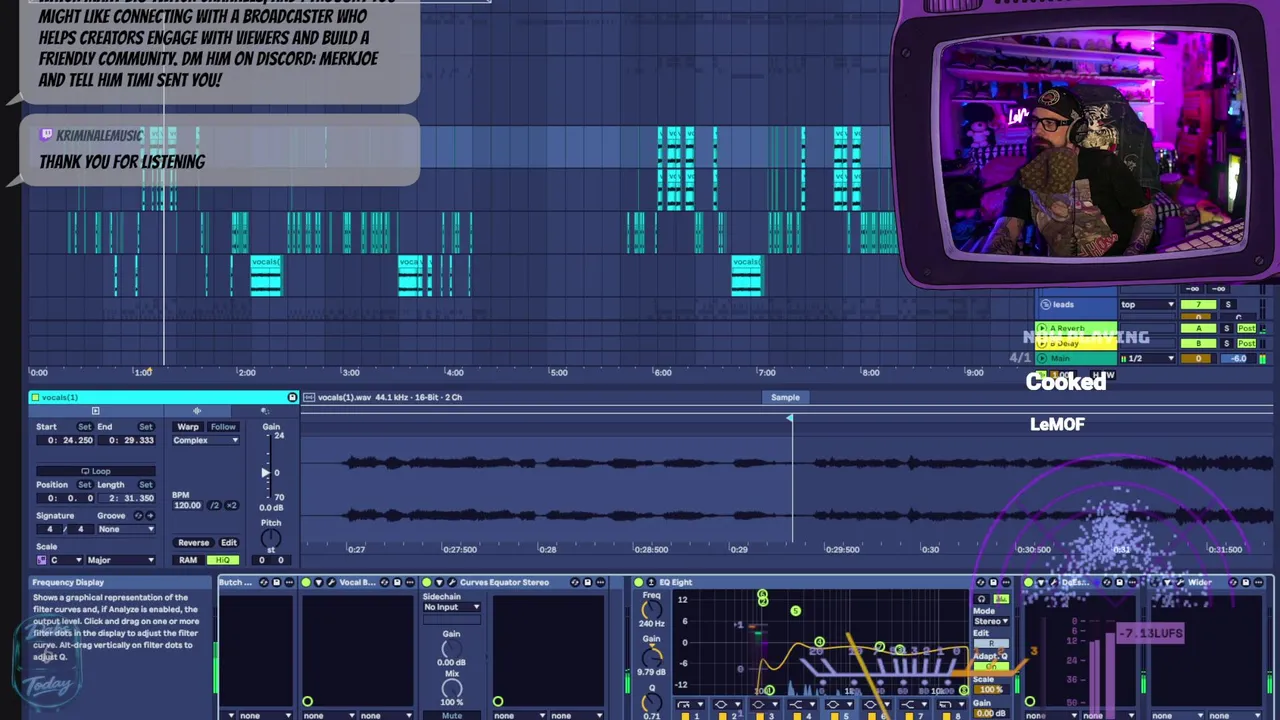This screenshot has width=1280, height=720.
Task: Open the clip envelopes tab icon
Action: 265,411
